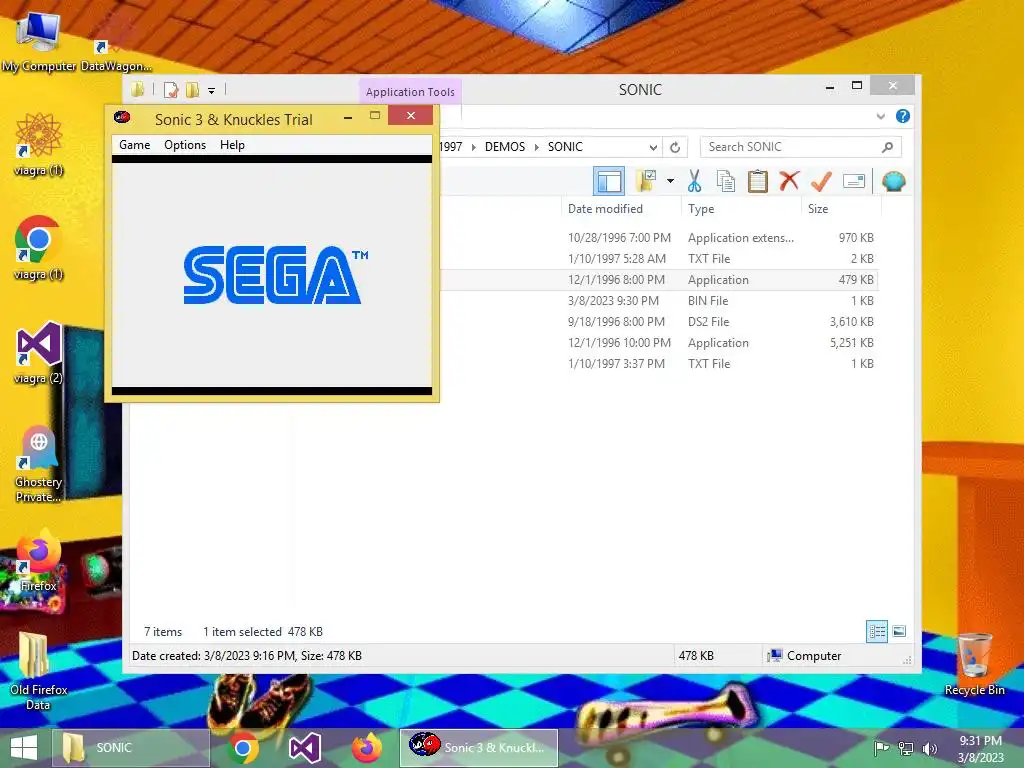Click the Action Center flag tray icon
The width and height of the screenshot is (1024, 768).
coord(881,748)
